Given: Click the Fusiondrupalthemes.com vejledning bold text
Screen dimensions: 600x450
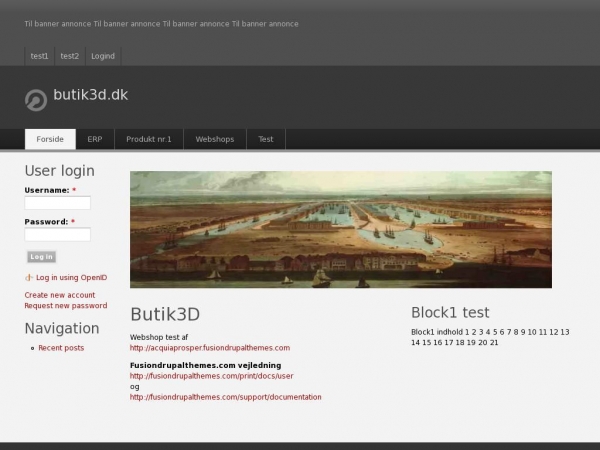Looking at the screenshot, I should [205, 365].
